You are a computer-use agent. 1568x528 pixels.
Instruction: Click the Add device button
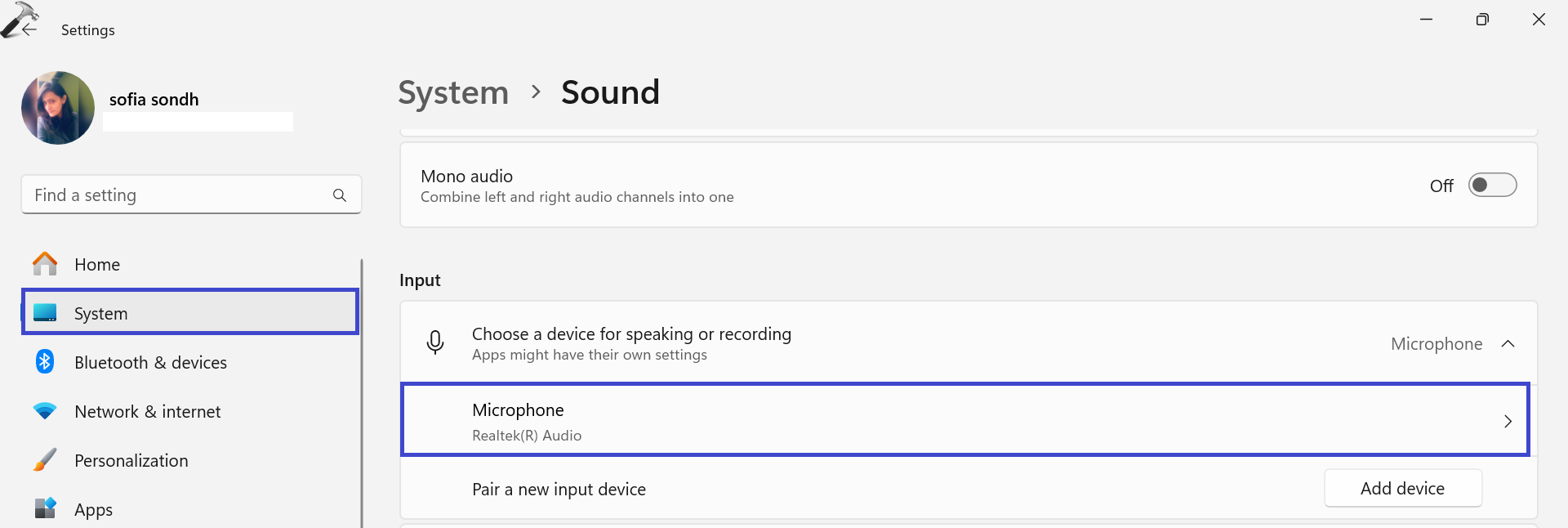tap(1402, 489)
